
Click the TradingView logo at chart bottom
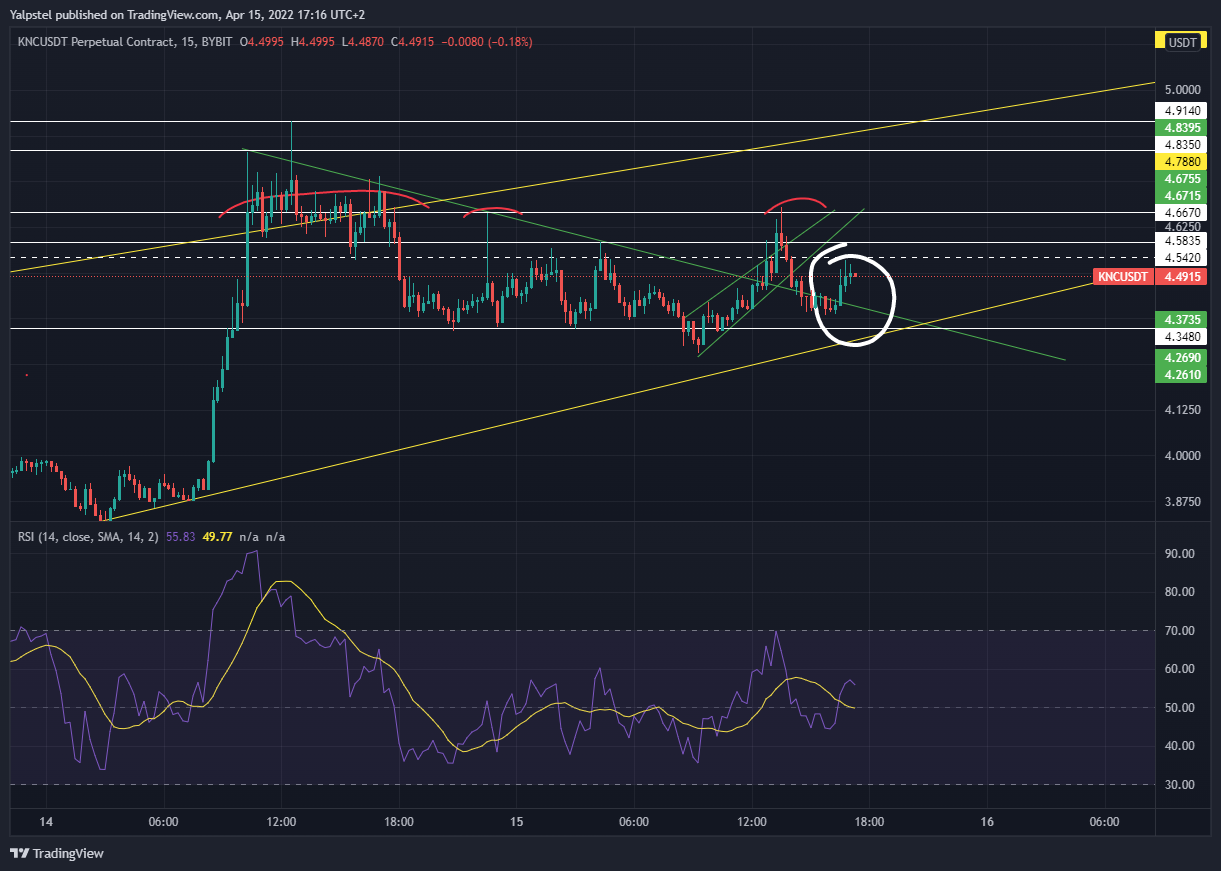[x=57, y=853]
